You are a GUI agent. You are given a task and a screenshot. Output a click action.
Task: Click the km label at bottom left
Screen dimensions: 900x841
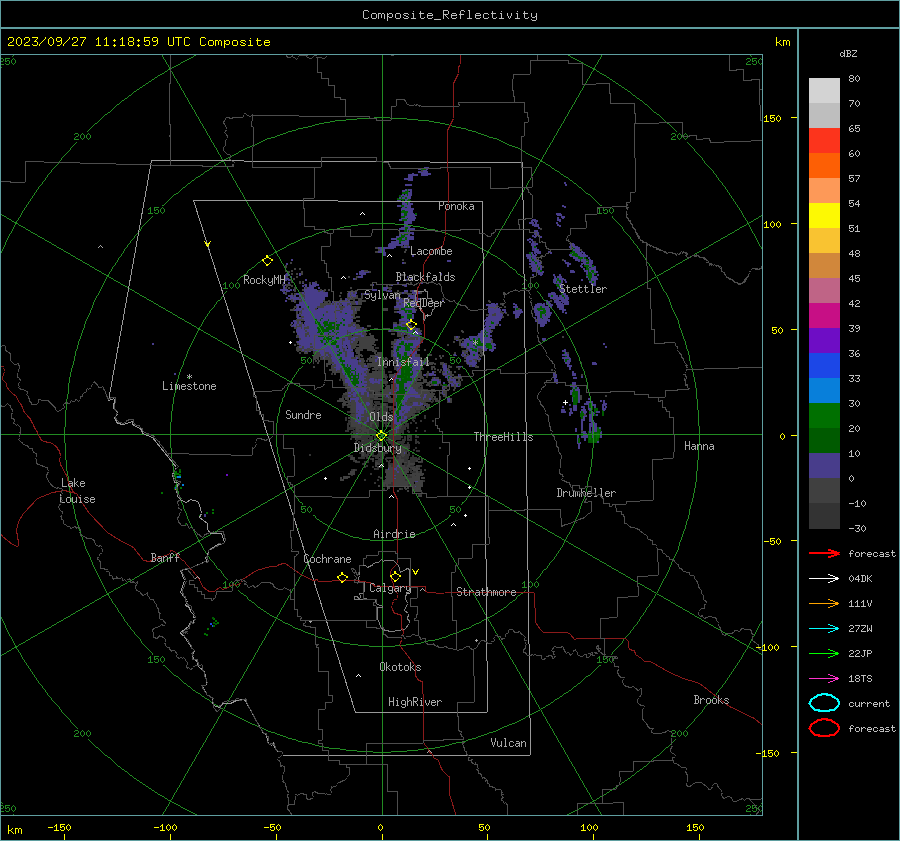pos(14,830)
